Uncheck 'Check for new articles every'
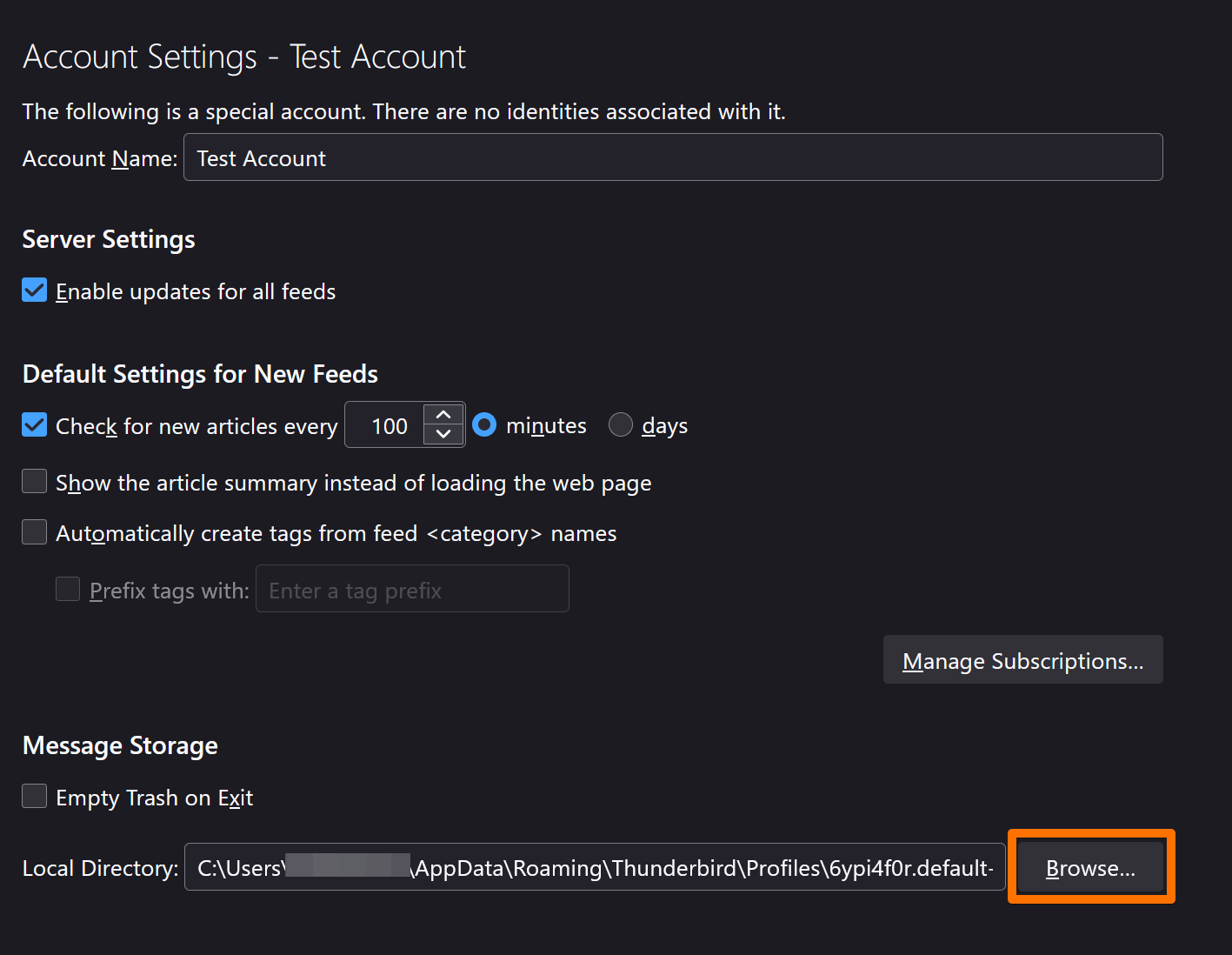This screenshot has height=955, width=1232. pyautogui.click(x=35, y=425)
